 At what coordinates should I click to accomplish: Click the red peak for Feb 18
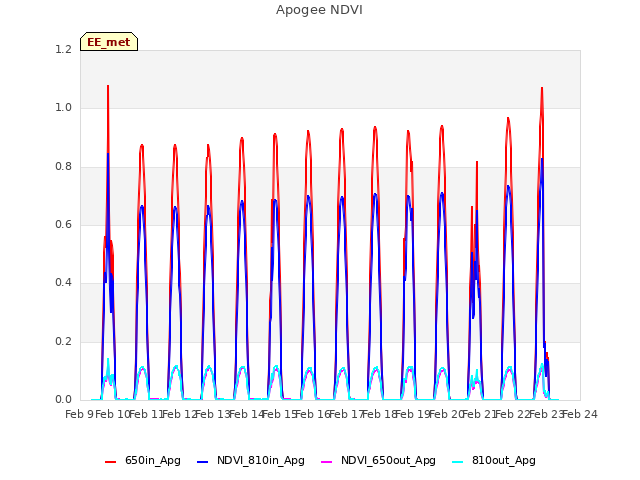coord(375,128)
